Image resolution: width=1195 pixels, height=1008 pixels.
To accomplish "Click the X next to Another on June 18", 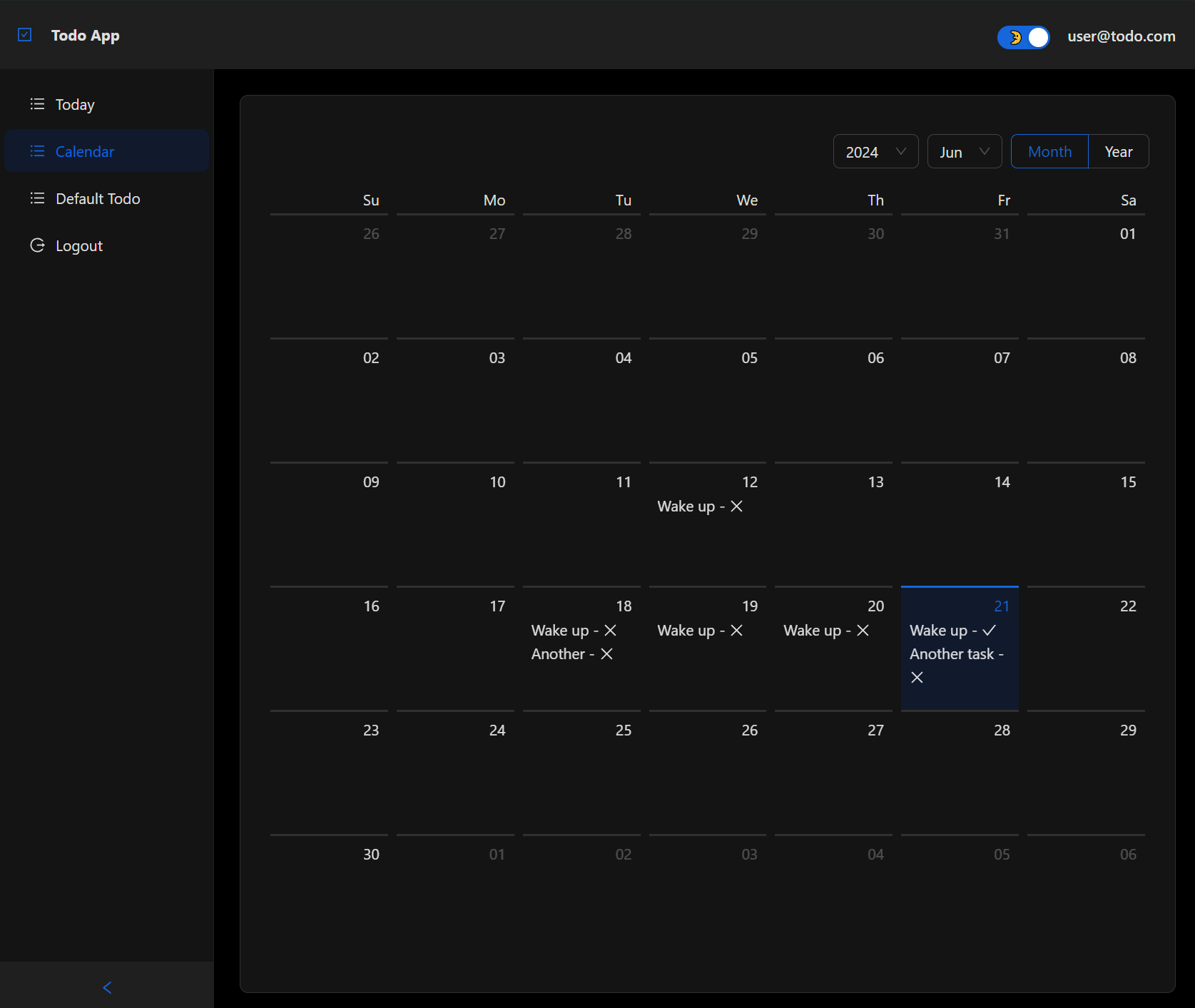I will [607, 653].
